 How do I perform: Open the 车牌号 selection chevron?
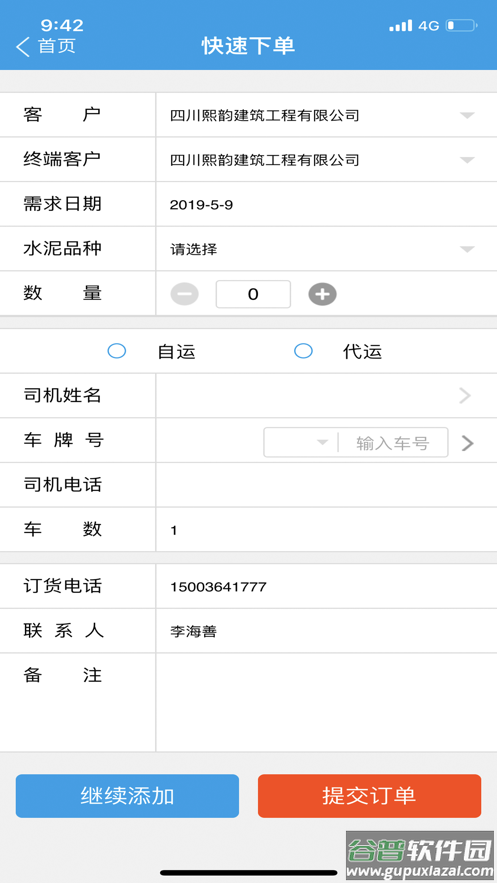coord(468,443)
